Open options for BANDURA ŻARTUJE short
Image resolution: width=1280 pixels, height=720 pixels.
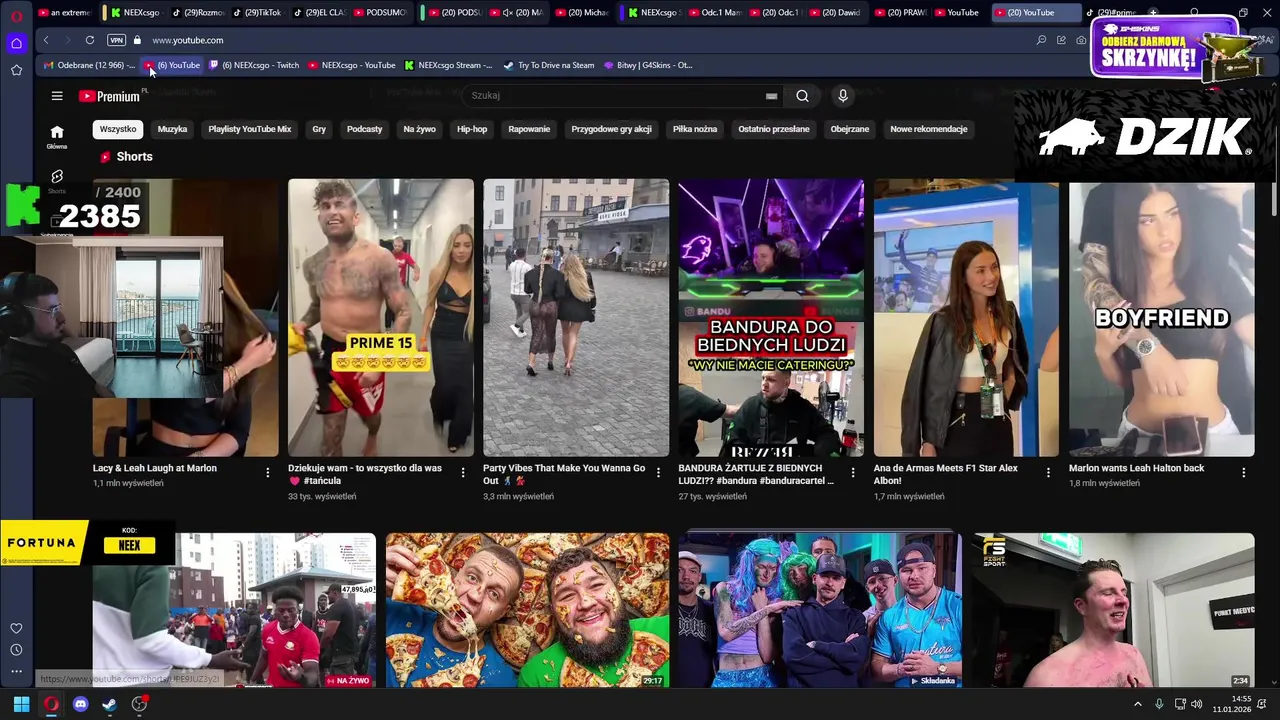pos(853,472)
